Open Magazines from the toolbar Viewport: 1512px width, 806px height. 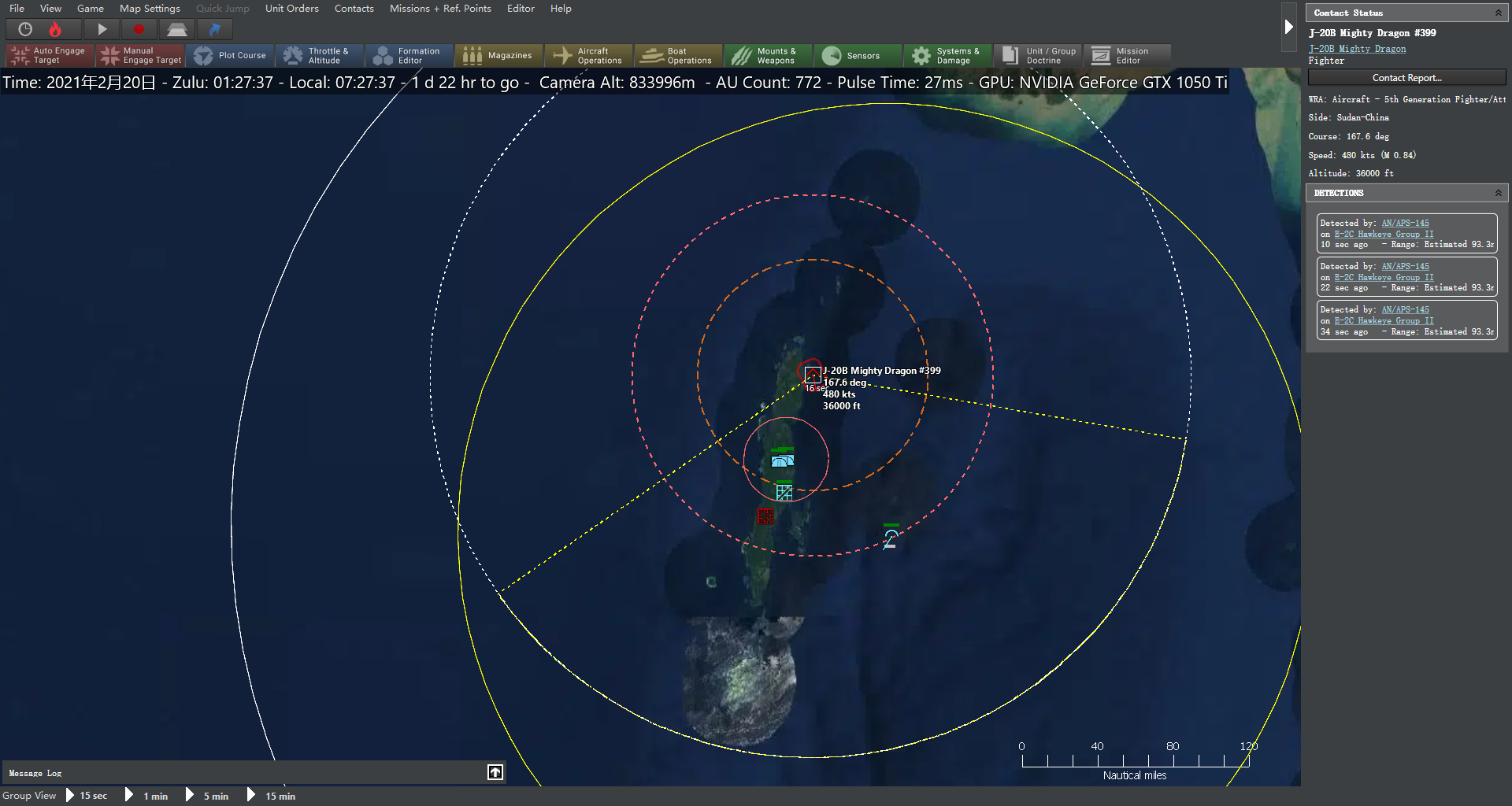[498, 55]
